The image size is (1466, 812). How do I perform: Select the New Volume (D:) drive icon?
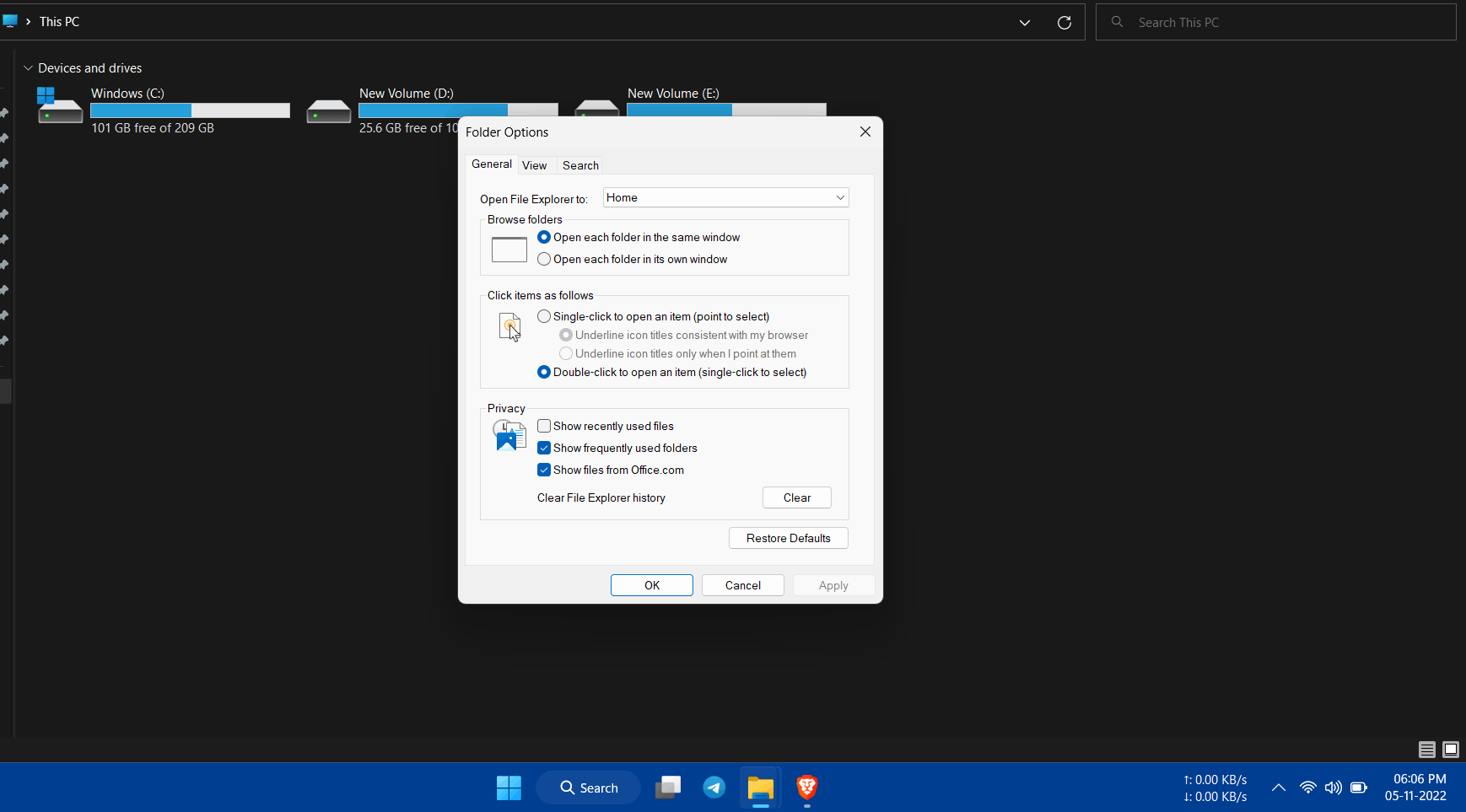pyautogui.click(x=329, y=110)
